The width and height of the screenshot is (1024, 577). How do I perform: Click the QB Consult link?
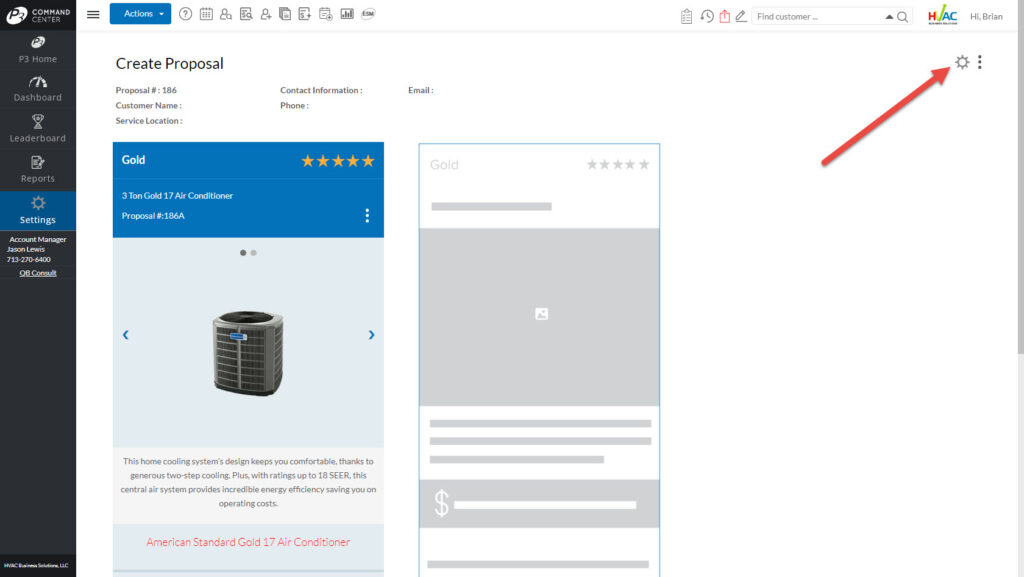tap(38, 273)
